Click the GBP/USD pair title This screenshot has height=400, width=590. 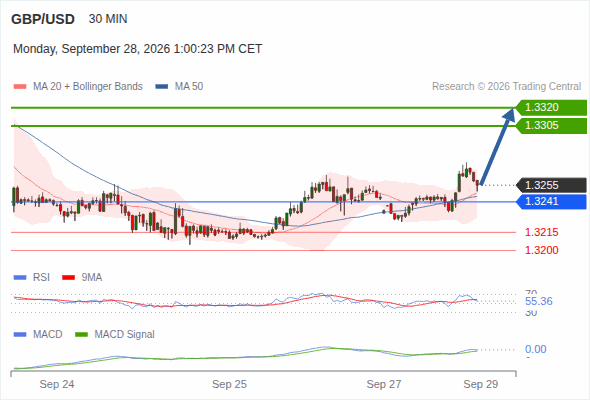click(x=43, y=19)
